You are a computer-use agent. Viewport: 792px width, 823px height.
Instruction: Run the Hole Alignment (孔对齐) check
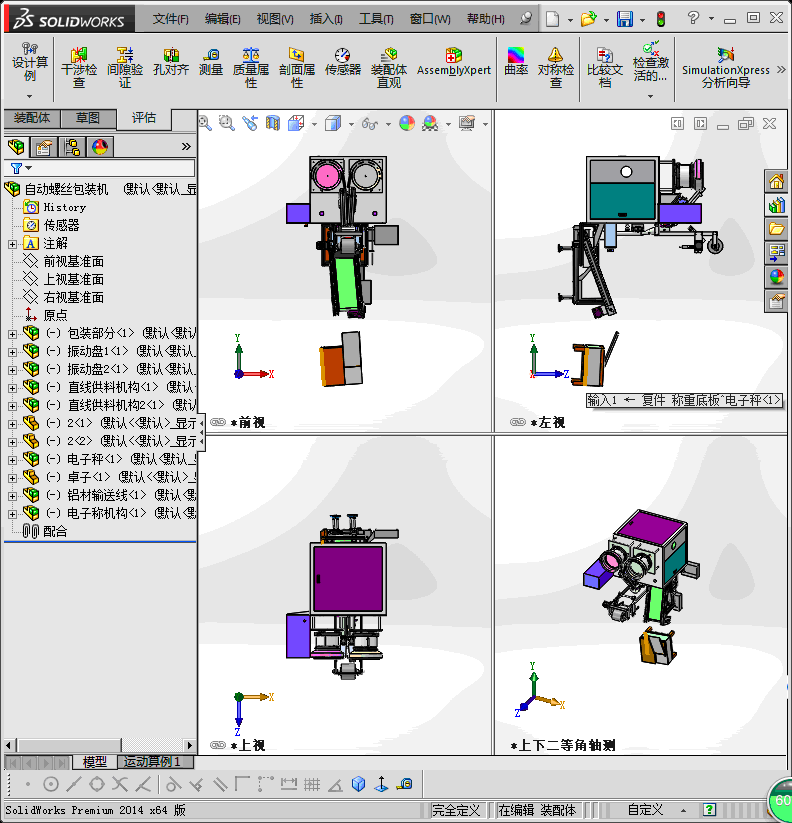(x=171, y=62)
